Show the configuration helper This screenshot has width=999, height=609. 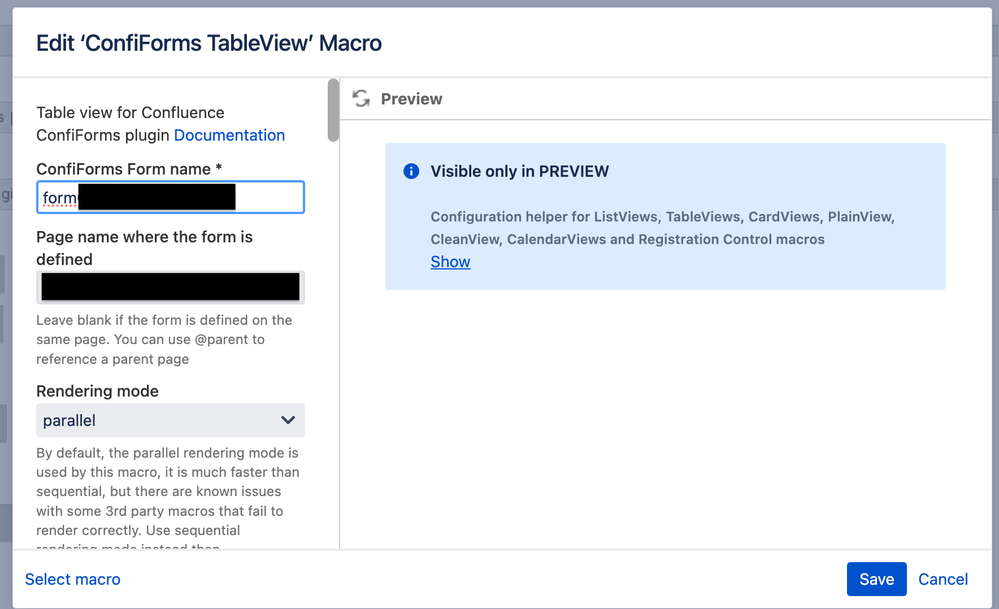pos(450,261)
